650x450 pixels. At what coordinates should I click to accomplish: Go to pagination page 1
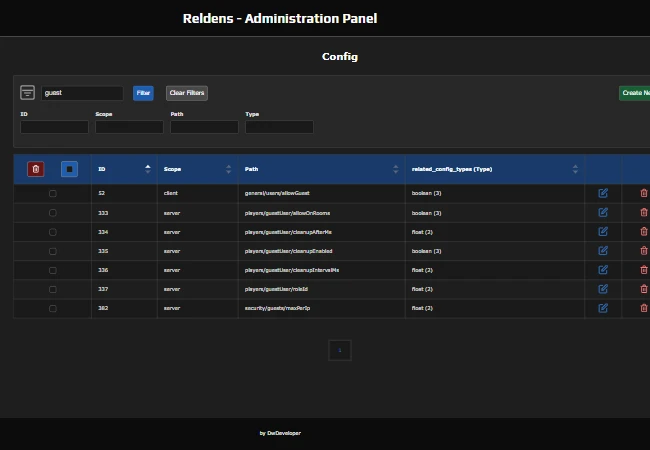point(340,351)
